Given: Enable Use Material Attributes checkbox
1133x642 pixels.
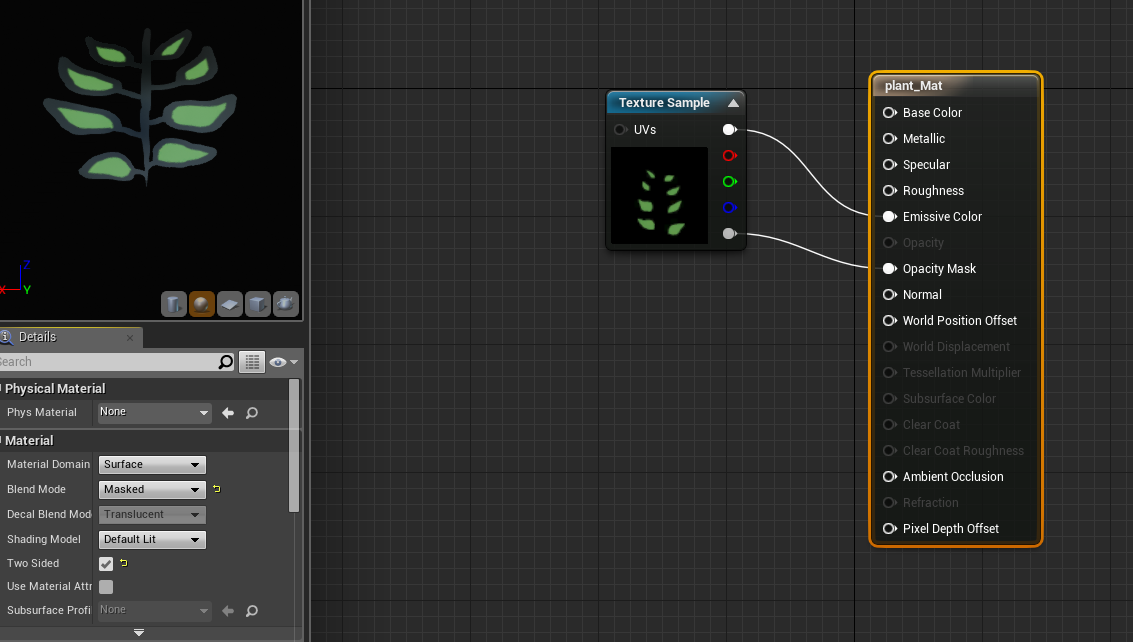Looking at the screenshot, I should [106, 587].
